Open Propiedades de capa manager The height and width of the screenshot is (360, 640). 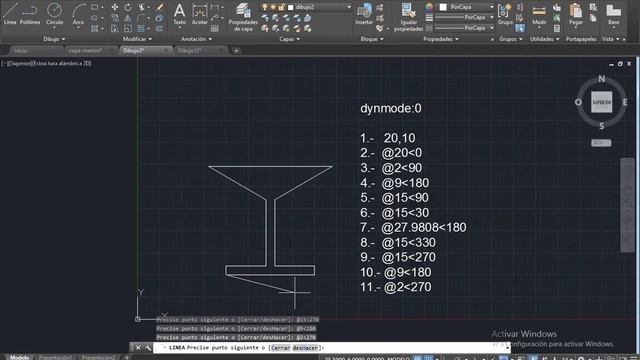[243, 17]
